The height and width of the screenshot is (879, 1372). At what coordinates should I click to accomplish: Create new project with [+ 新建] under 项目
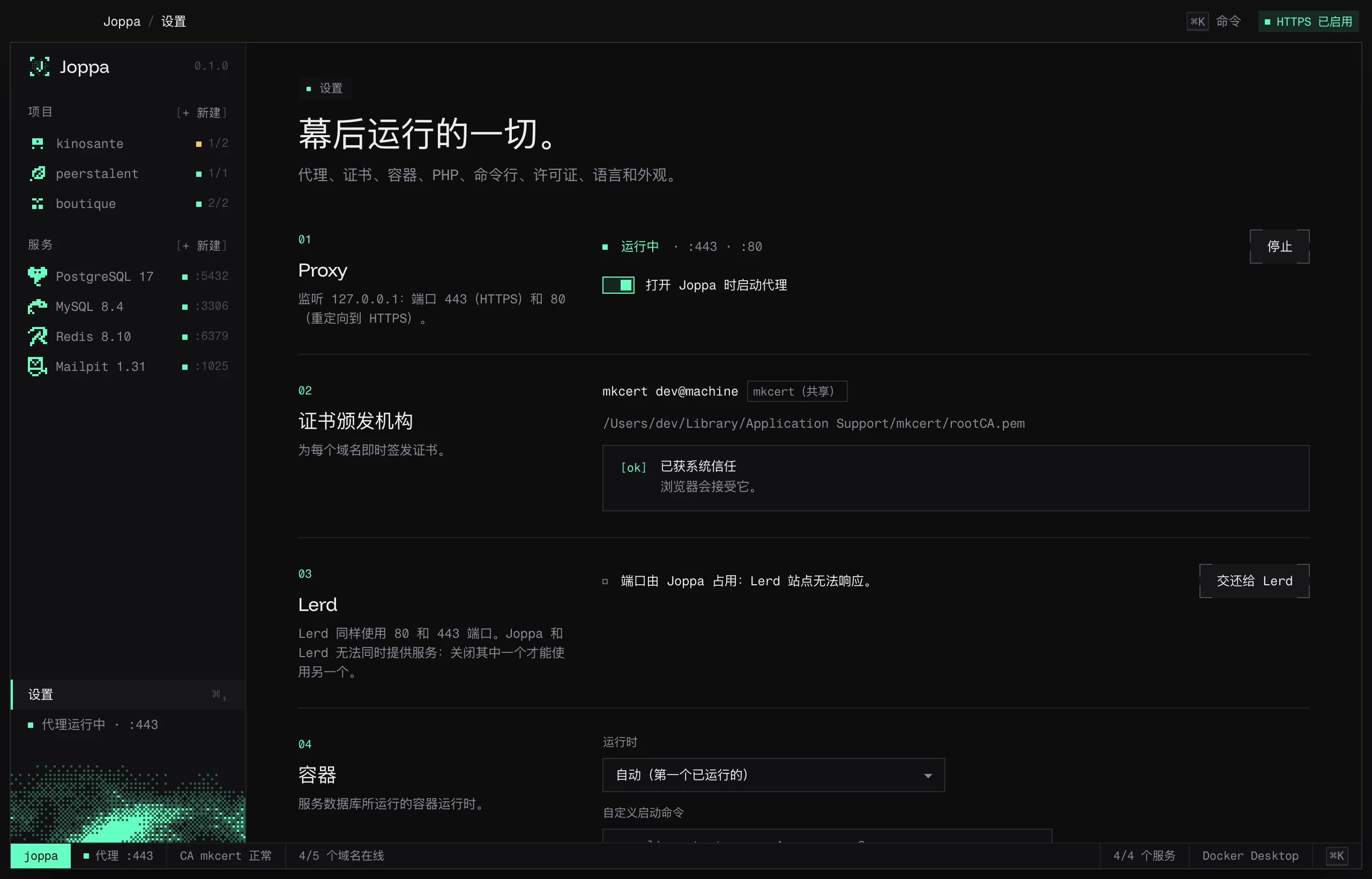pyautogui.click(x=202, y=113)
